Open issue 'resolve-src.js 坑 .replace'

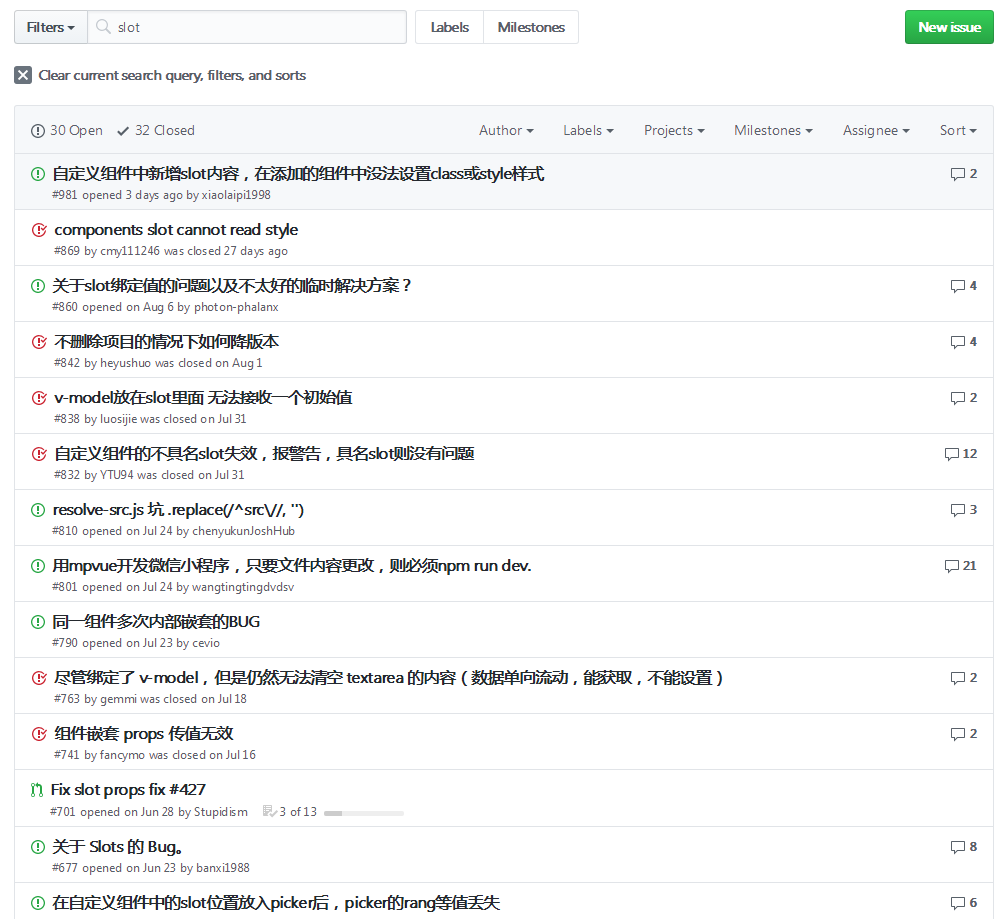pyautogui.click(x=178, y=510)
